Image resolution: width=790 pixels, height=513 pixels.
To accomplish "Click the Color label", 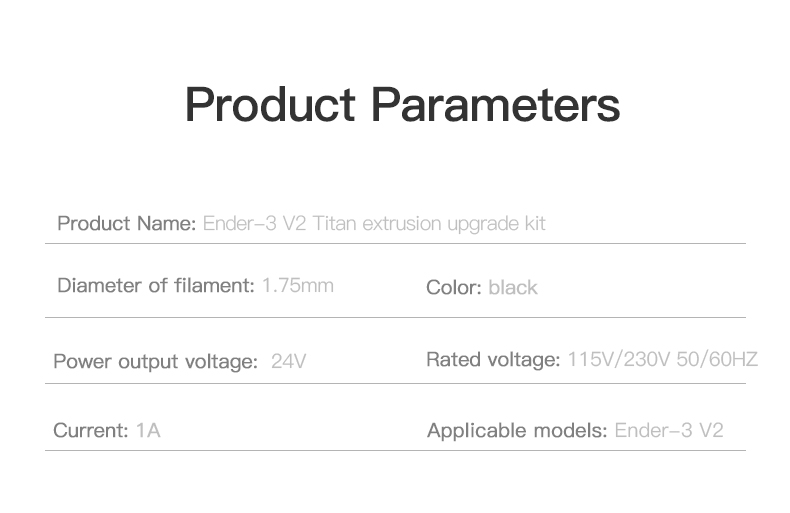I will point(454,288).
